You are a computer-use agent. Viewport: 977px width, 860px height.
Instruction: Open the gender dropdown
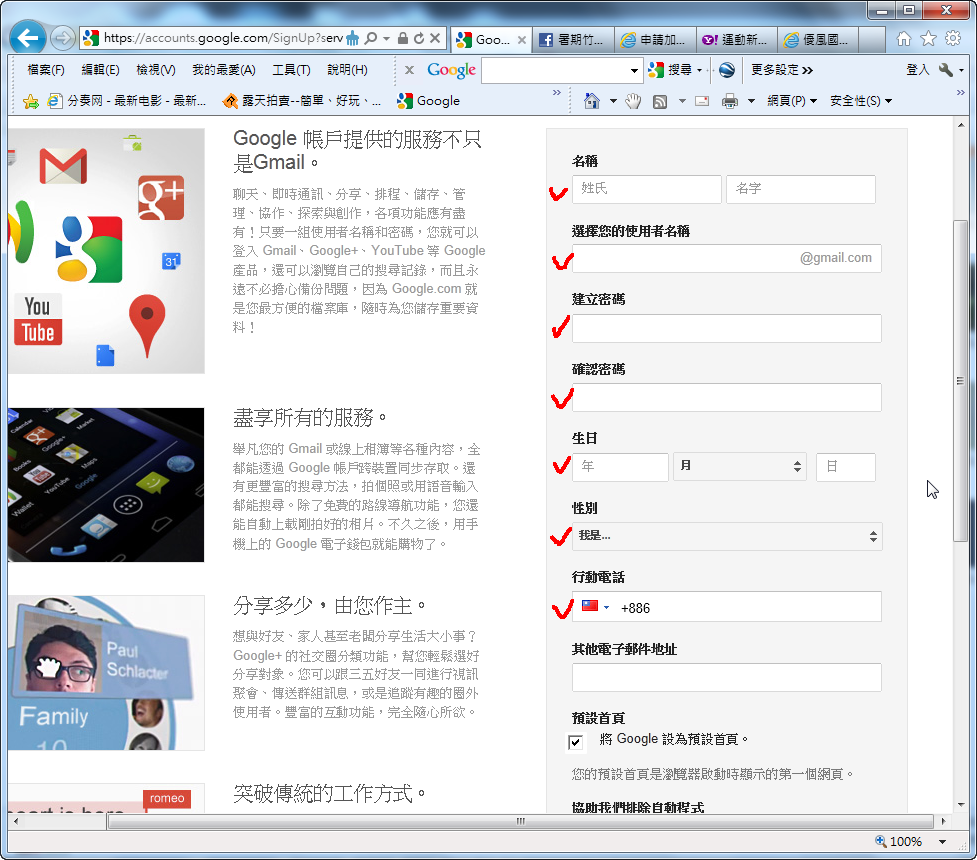(727, 536)
